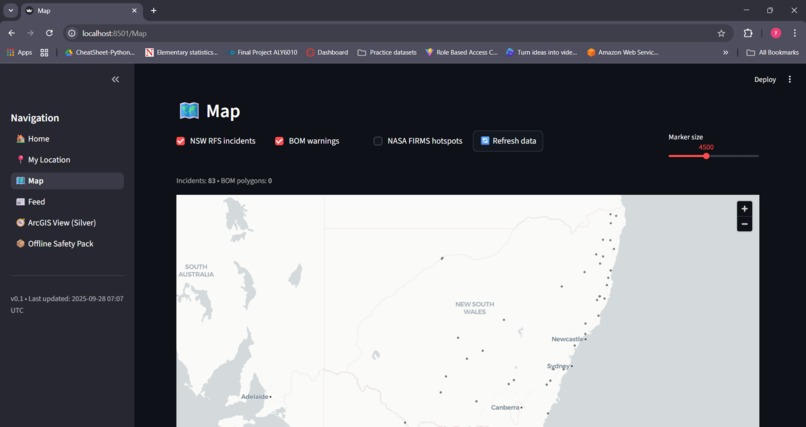Open the tab groups grid icon
This screenshot has height=427, width=806.
(44, 52)
